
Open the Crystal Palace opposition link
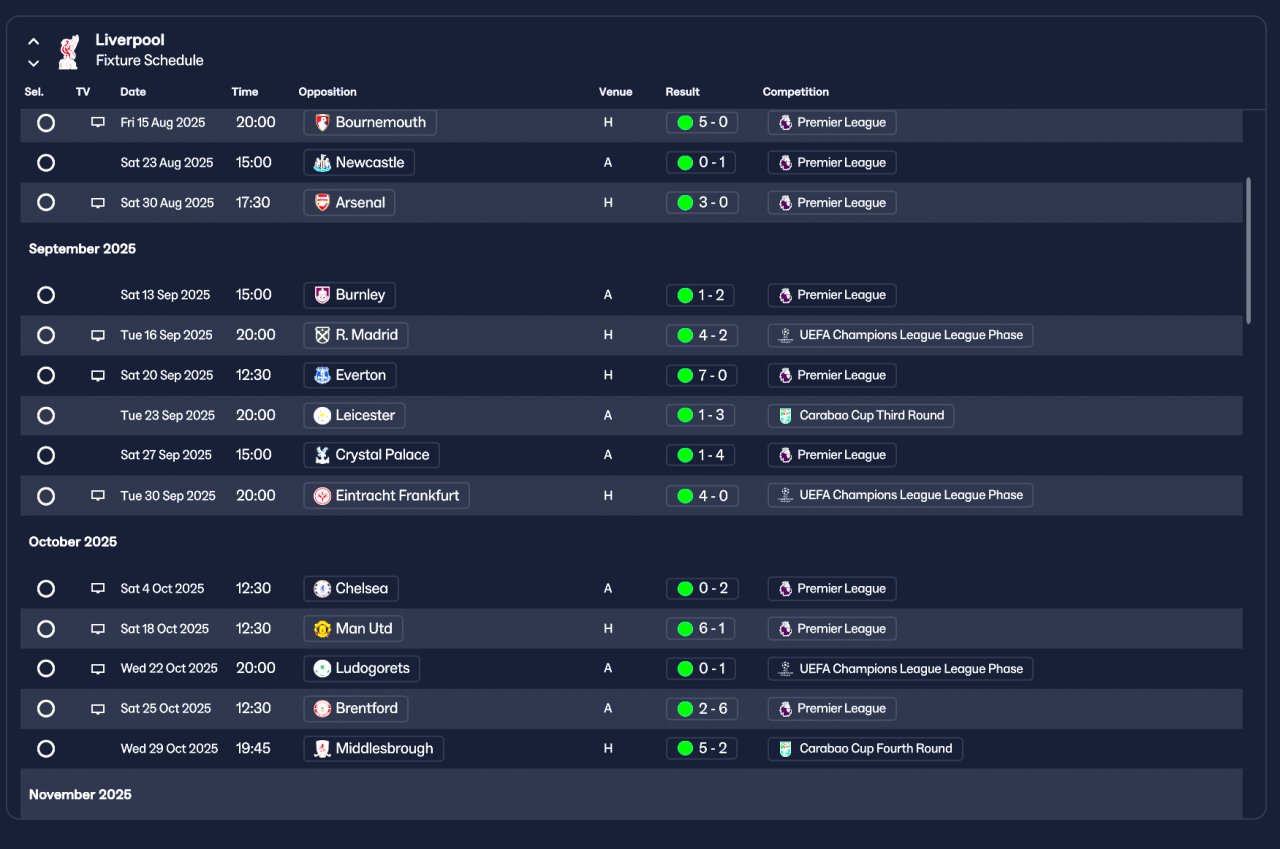pyautogui.click(x=371, y=455)
